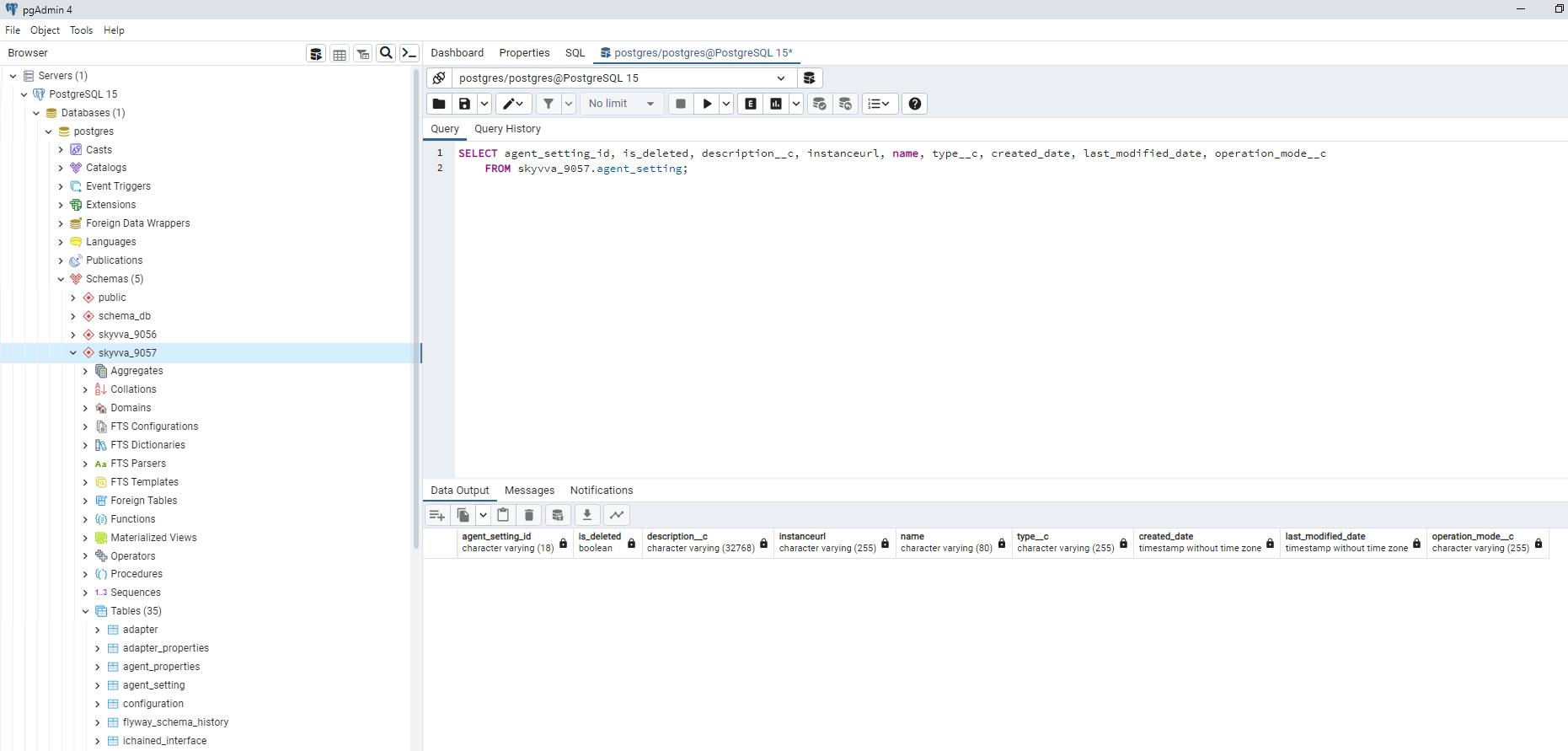
Task: Switch to the Messages tab
Action: pos(529,491)
